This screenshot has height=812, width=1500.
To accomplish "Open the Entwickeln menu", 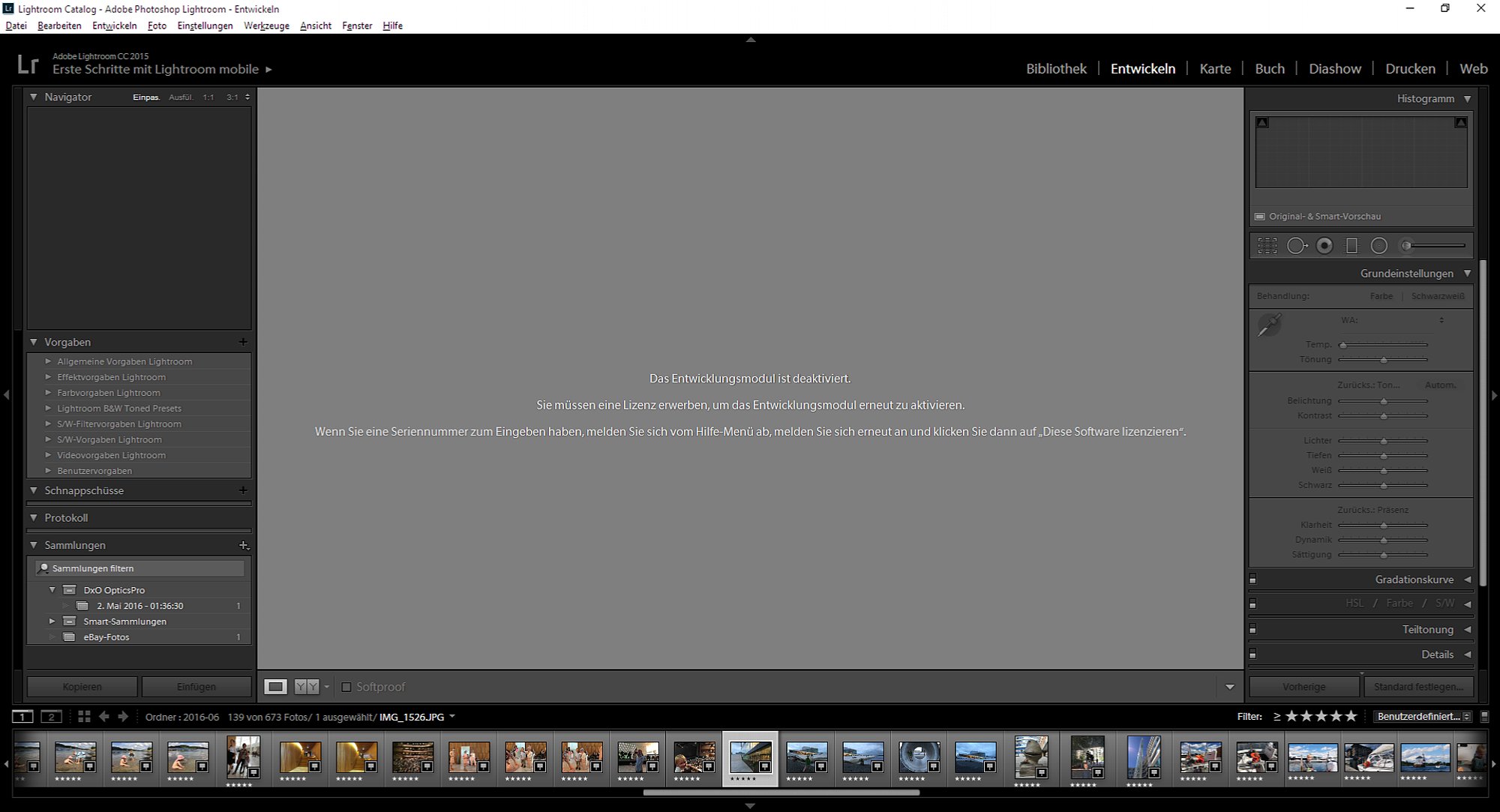I will [x=115, y=25].
